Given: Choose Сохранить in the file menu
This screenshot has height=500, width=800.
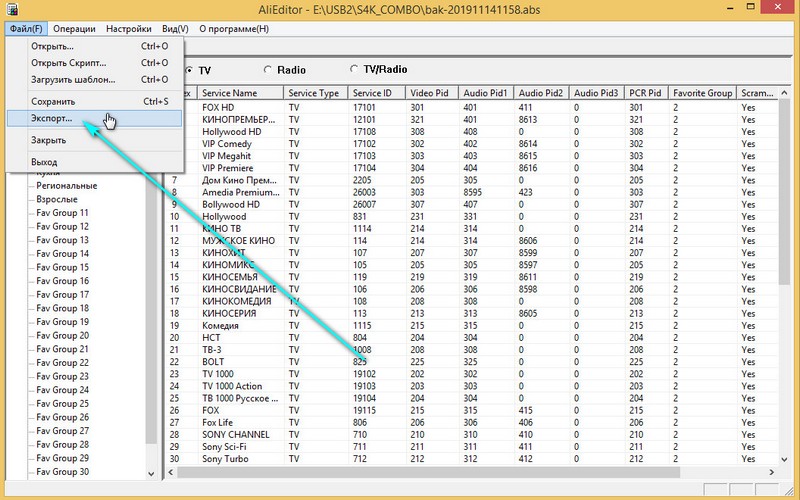Looking at the screenshot, I should [x=94, y=101].
